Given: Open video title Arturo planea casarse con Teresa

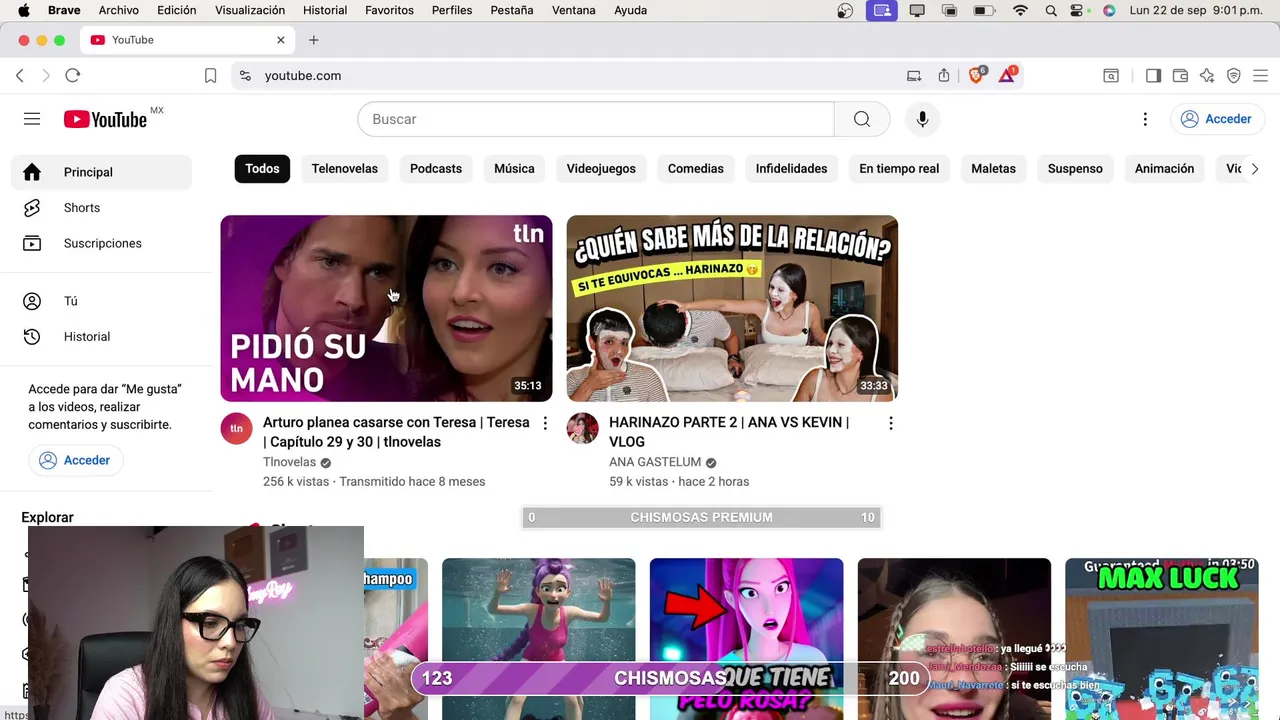Looking at the screenshot, I should 396,432.
